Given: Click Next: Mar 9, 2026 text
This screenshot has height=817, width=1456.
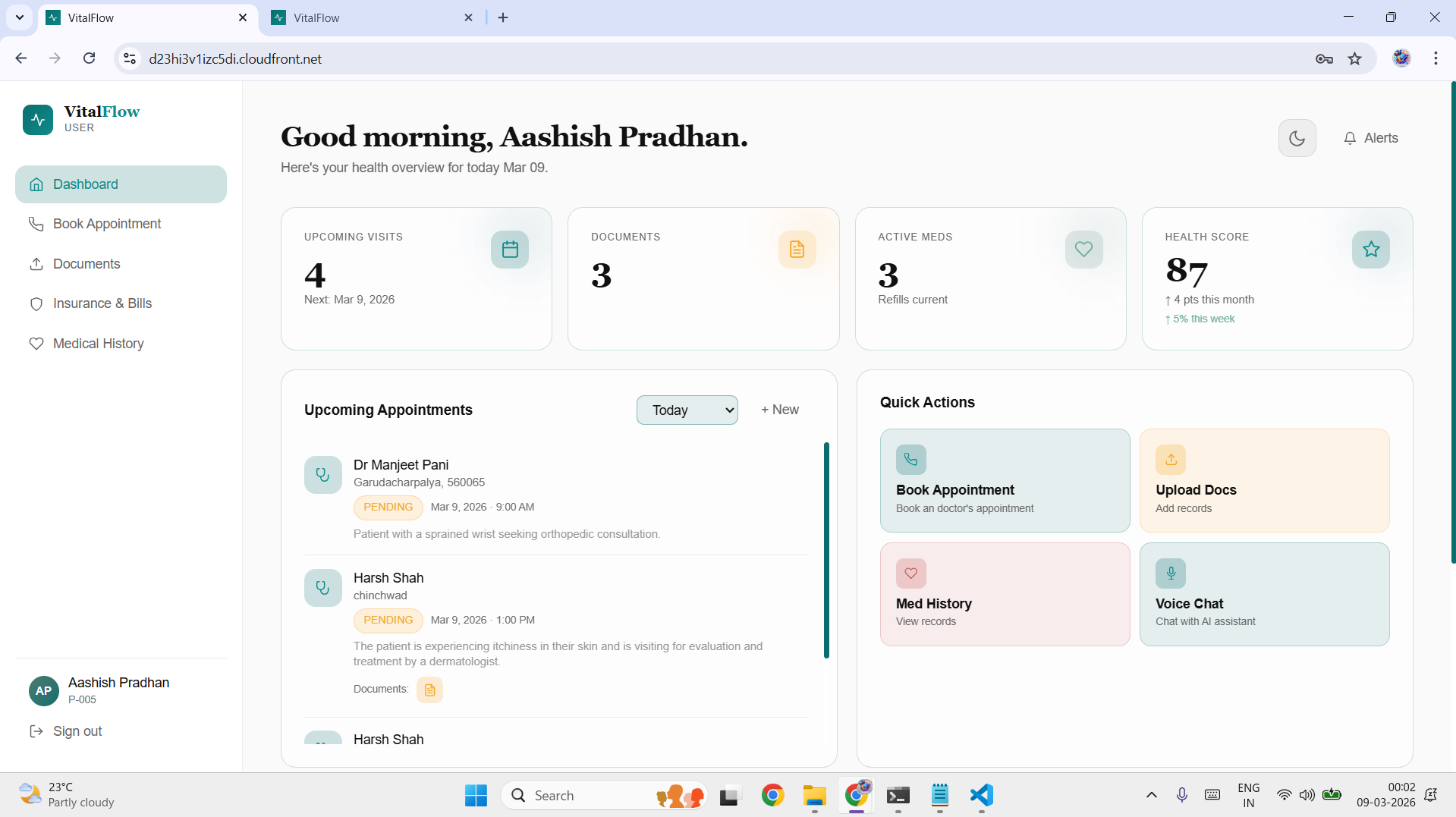Looking at the screenshot, I should click(x=349, y=300).
